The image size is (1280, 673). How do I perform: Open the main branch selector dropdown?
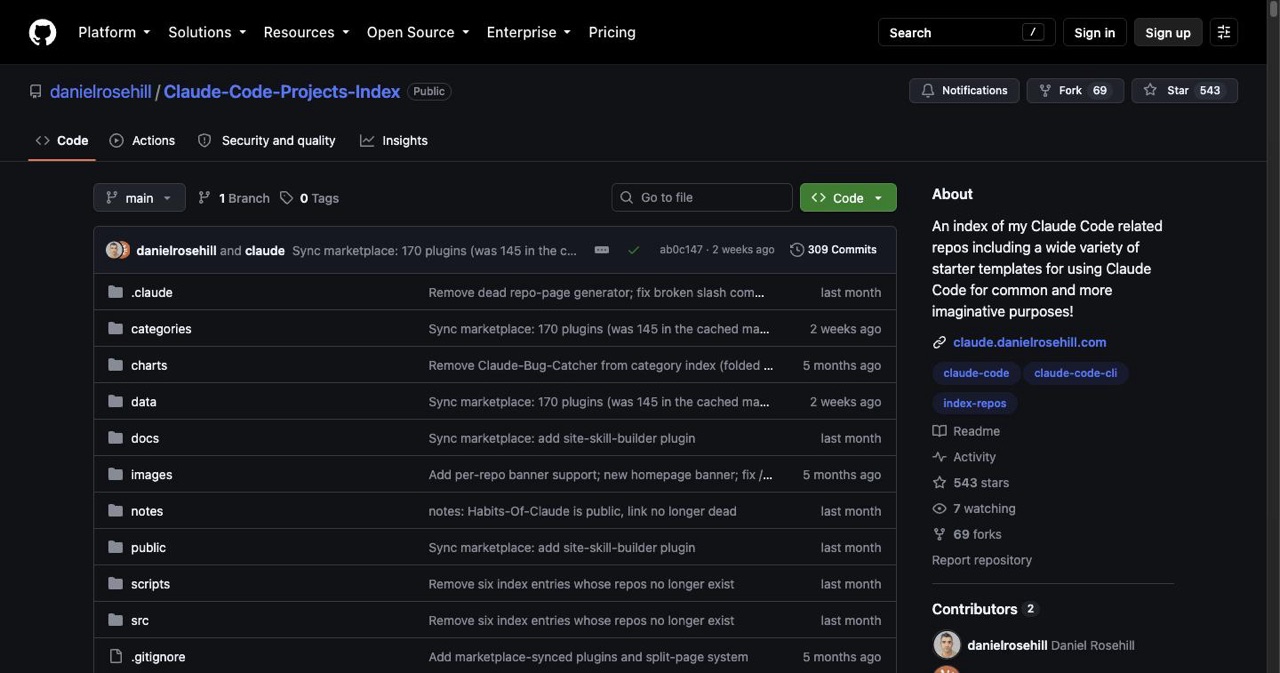tap(139, 198)
